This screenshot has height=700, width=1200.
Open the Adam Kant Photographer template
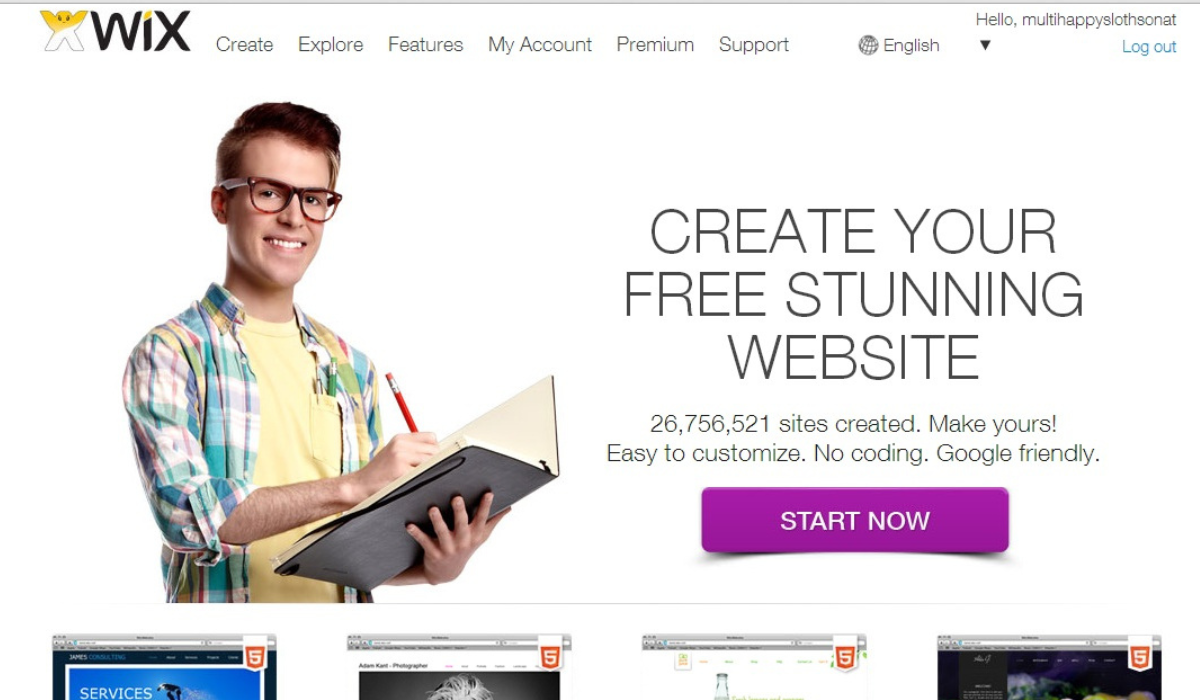coord(460,667)
